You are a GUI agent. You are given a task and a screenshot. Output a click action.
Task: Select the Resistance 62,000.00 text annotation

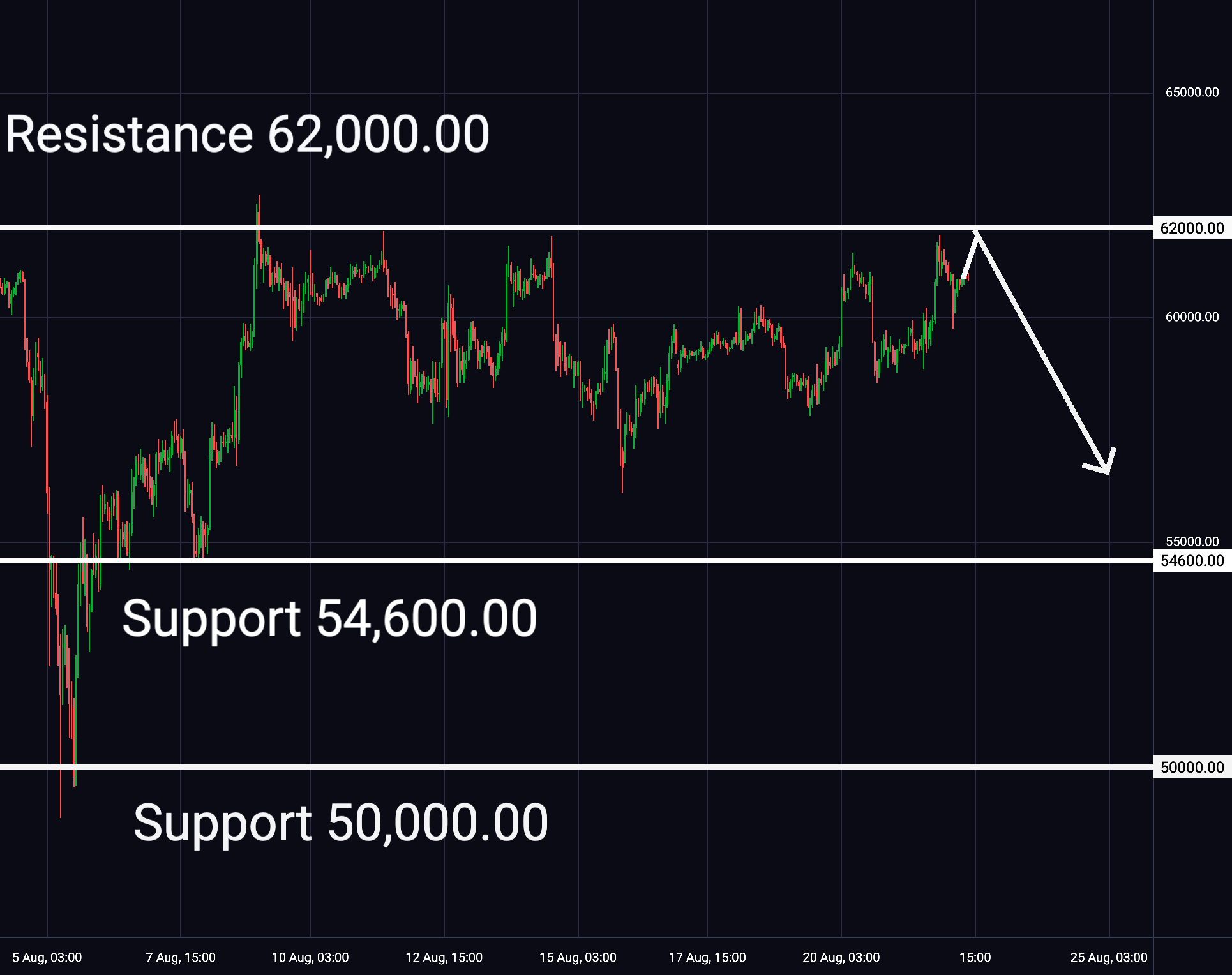[x=247, y=135]
